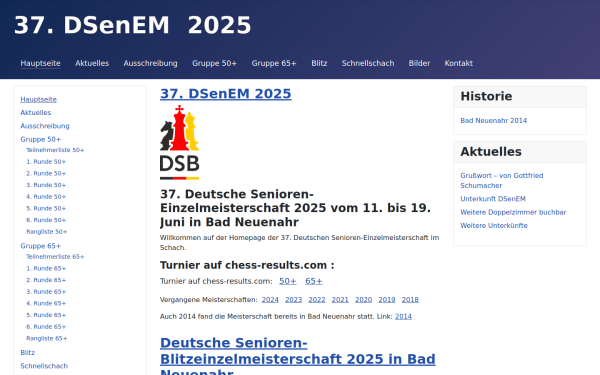This screenshot has width=600, height=375.
Task: Open Teilnehmerliste 50+ in the sidebar
Action: click(55, 150)
